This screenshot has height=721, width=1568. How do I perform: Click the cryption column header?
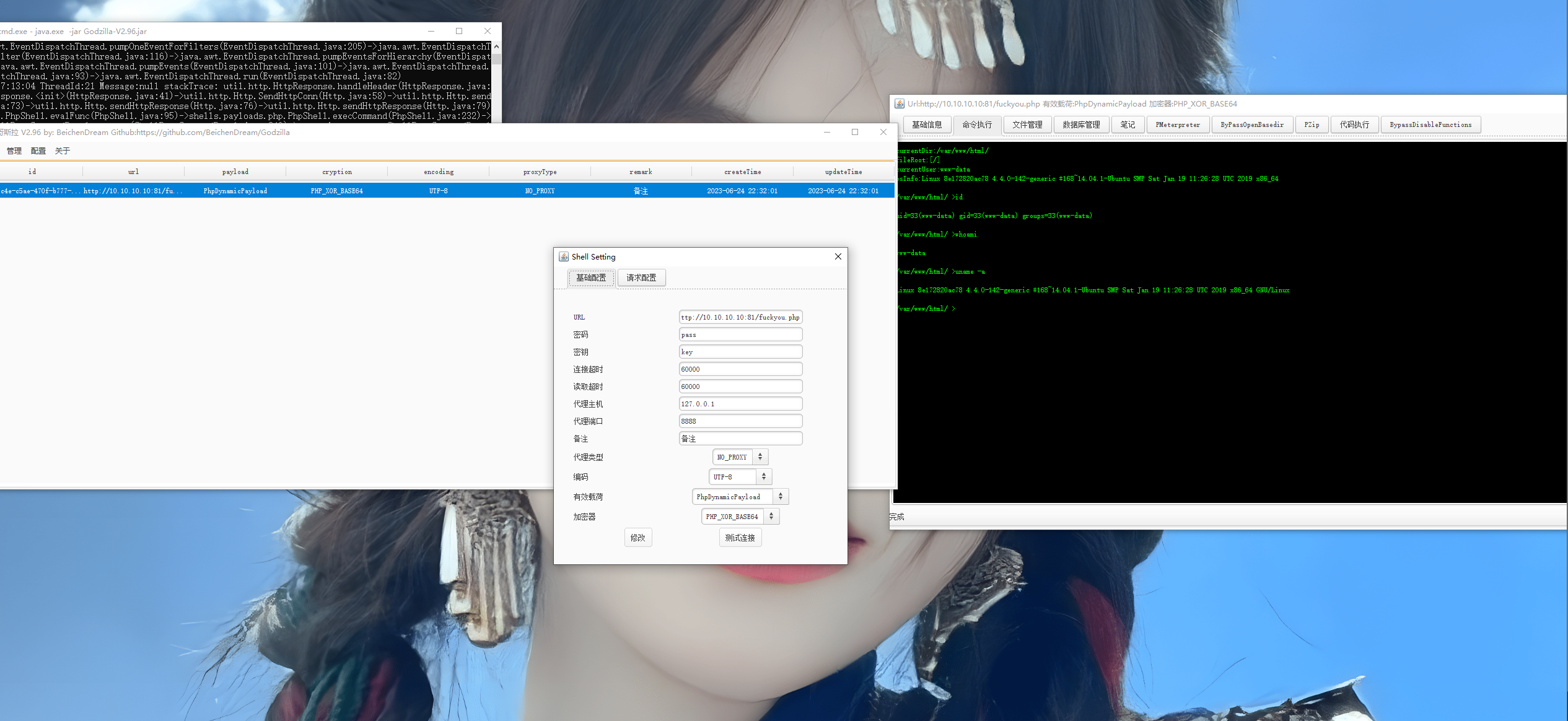(x=337, y=172)
